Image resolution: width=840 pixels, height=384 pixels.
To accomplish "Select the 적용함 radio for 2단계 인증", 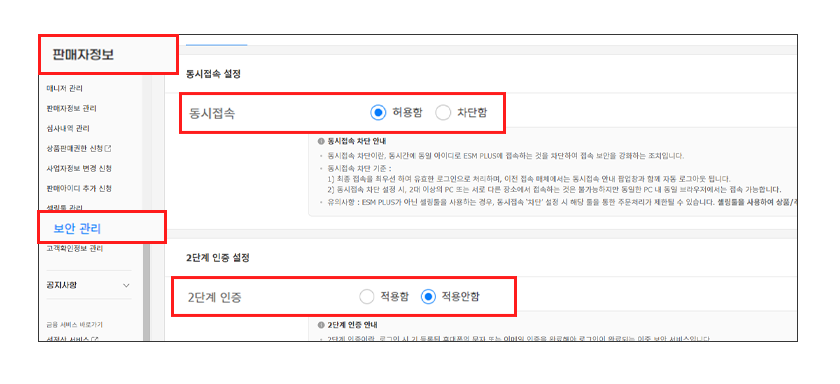I will [367, 297].
